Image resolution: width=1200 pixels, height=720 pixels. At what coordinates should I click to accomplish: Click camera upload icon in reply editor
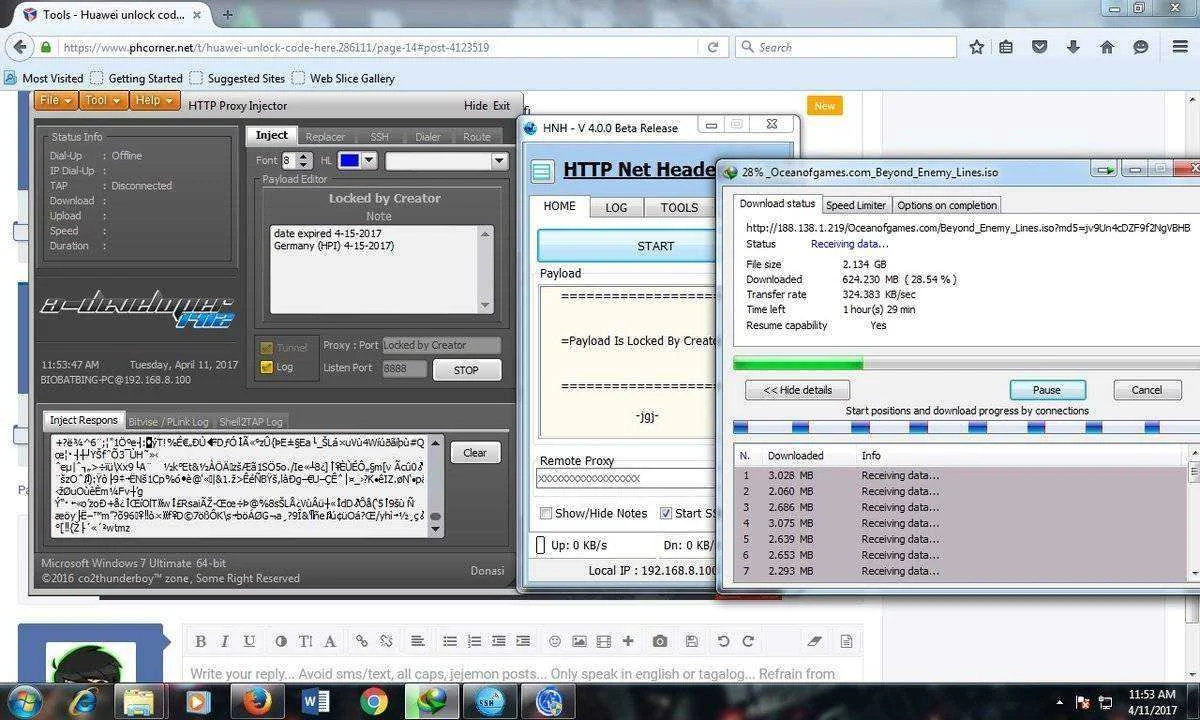point(660,641)
